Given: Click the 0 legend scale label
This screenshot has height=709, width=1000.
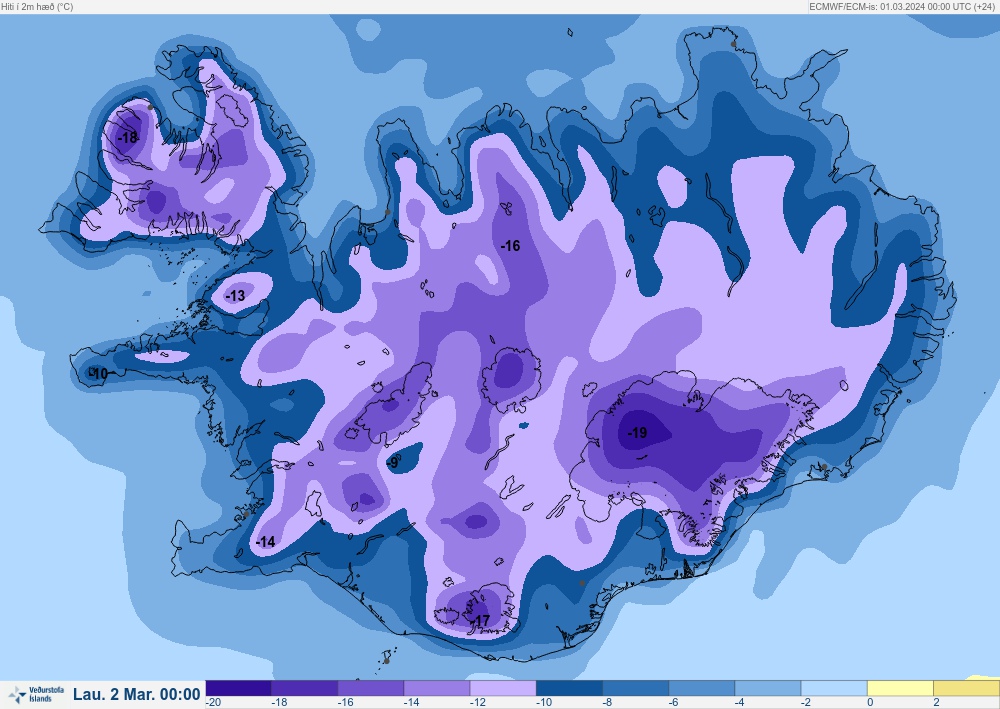Looking at the screenshot, I should [x=870, y=703].
